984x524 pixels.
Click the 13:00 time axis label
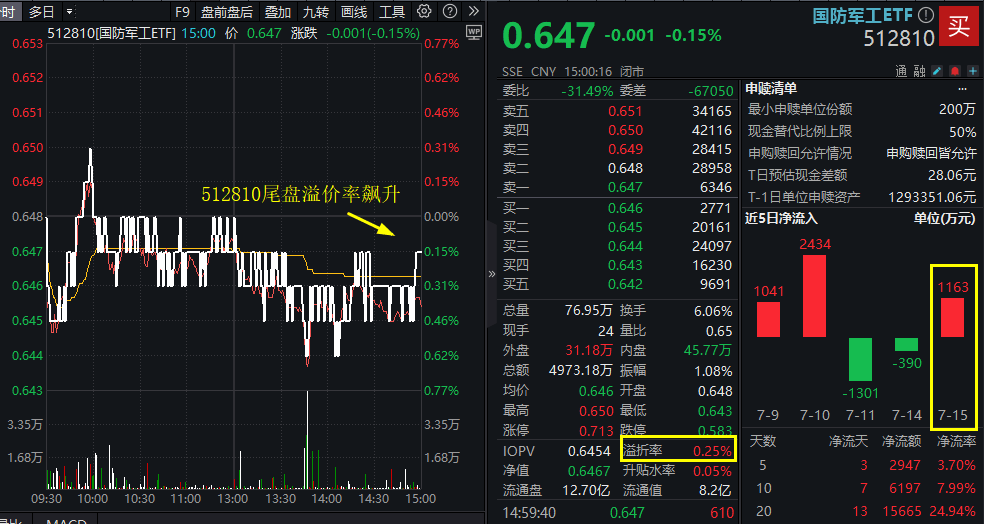coord(233,499)
